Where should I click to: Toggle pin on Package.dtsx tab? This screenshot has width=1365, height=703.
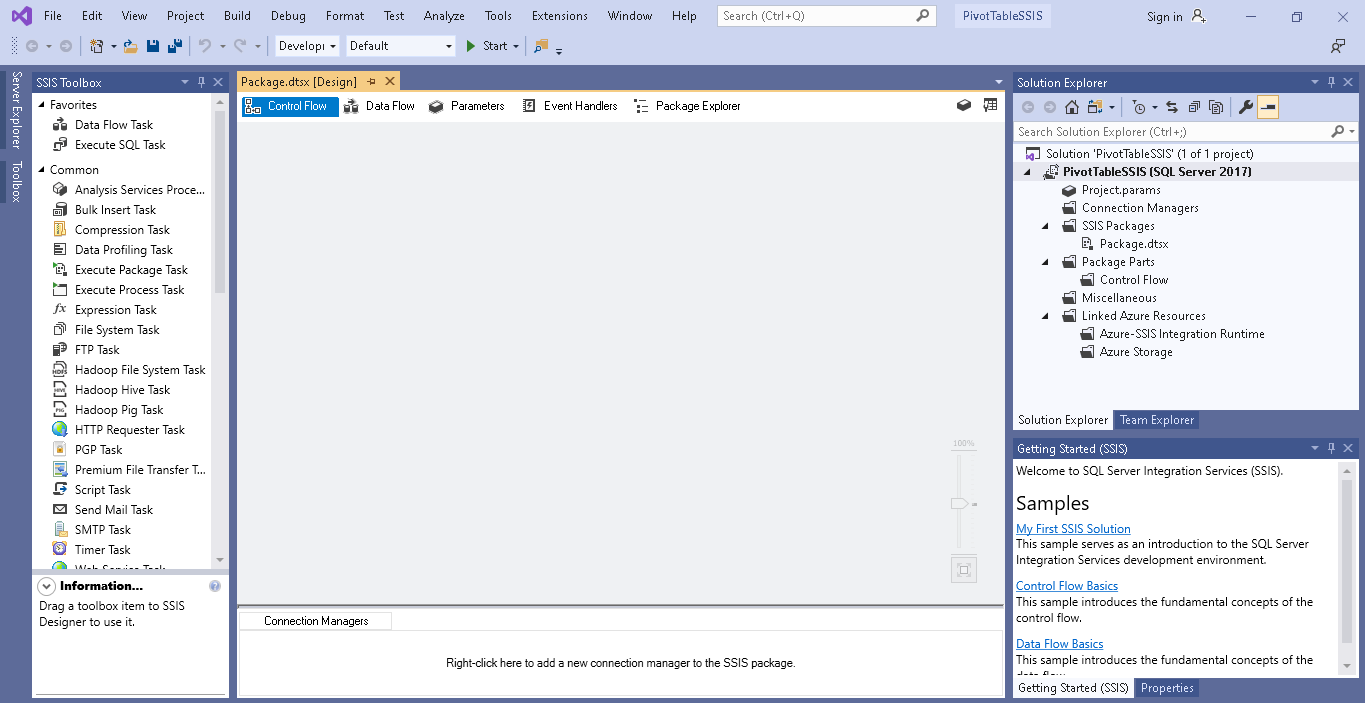[371, 82]
